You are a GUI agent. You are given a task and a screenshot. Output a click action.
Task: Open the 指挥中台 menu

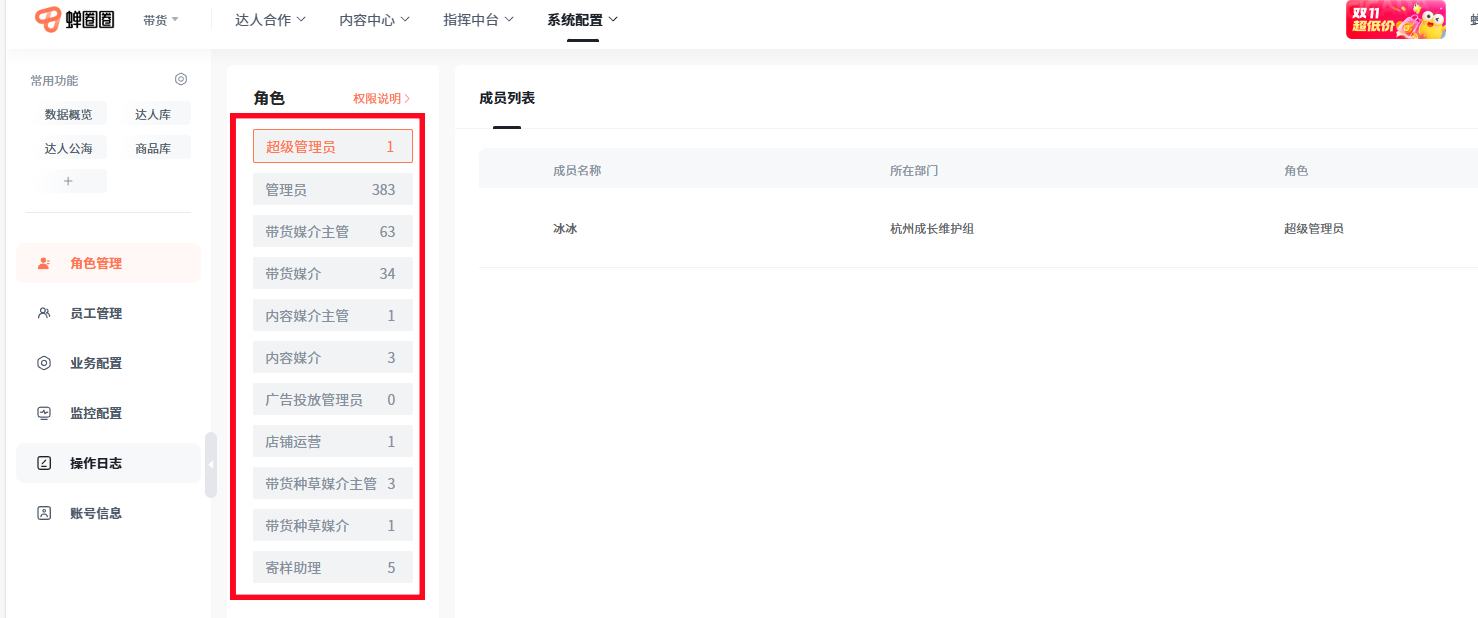coord(478,20)
